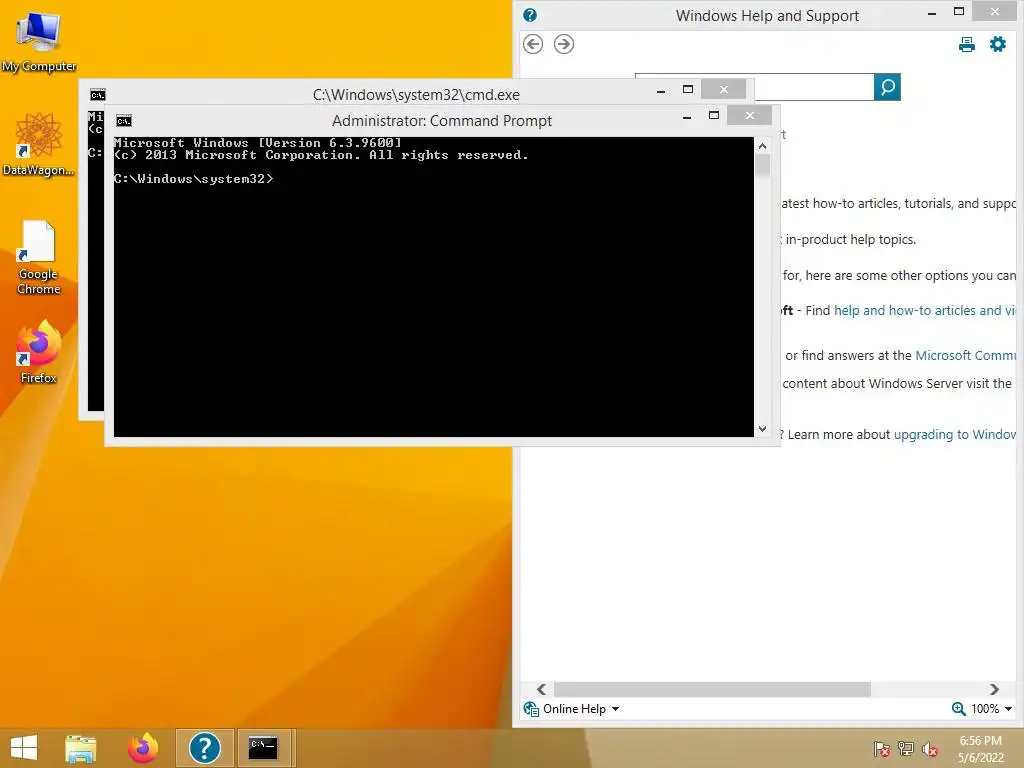Maximize the Administrator Command Prompt window
The width and height of the screenshot is (1024, 768).
pyautogui.click(x=714, y=116)
